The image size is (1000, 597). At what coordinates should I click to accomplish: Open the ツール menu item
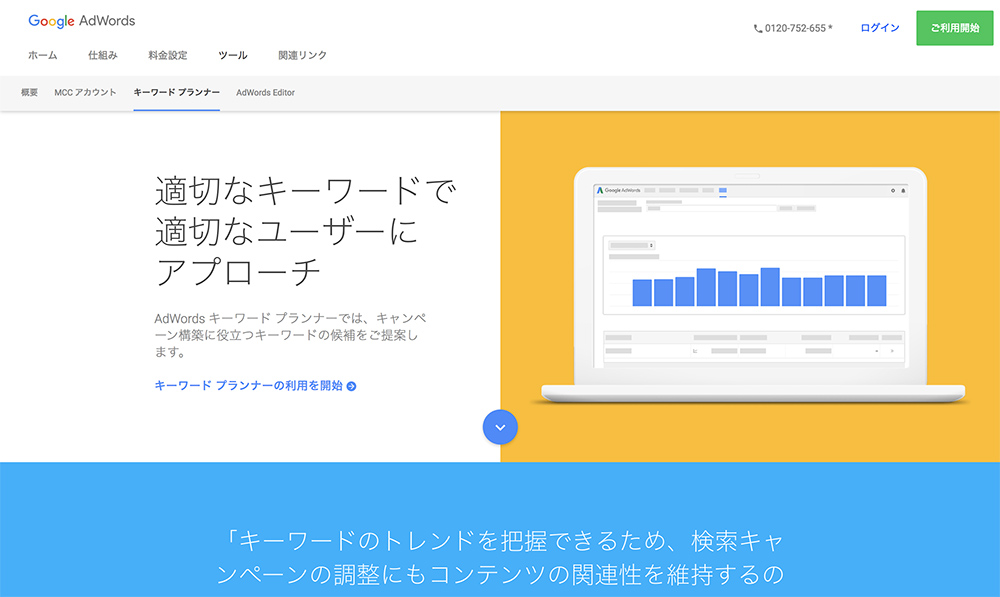(233, 55)
